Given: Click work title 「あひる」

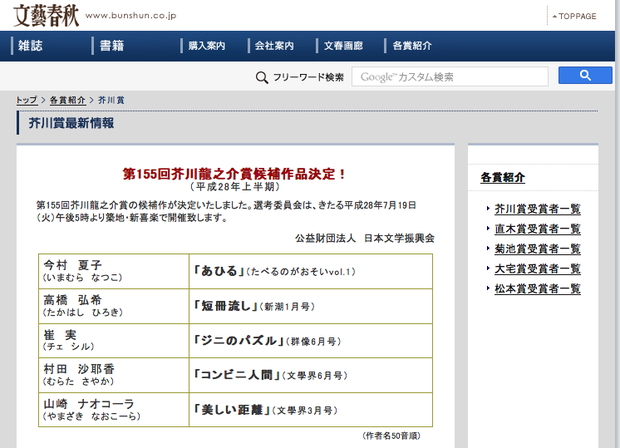Looking at the screenshot, I should pyautogui.click(x=219, y=271).
